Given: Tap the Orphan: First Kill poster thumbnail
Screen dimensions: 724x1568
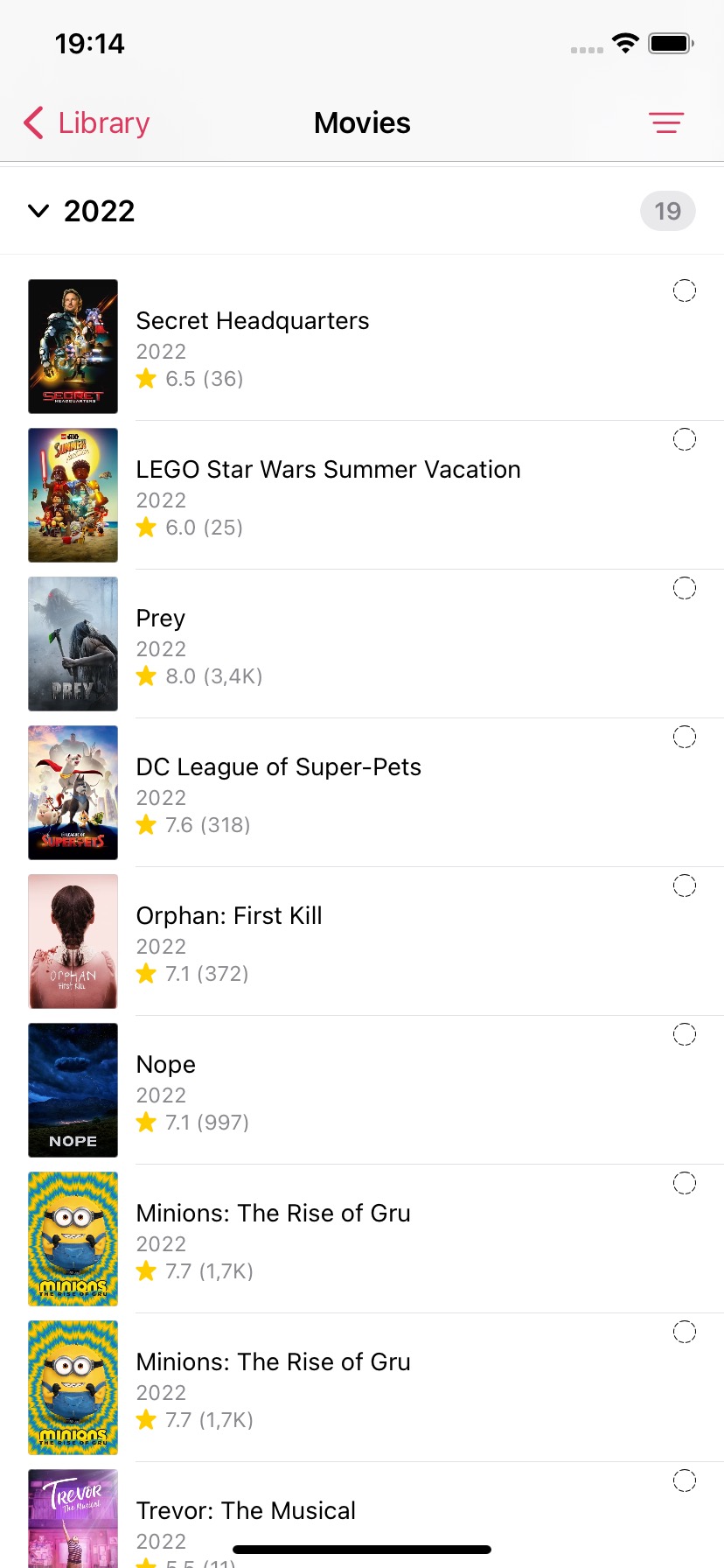Looking at the screenshot, I should 73,941.
